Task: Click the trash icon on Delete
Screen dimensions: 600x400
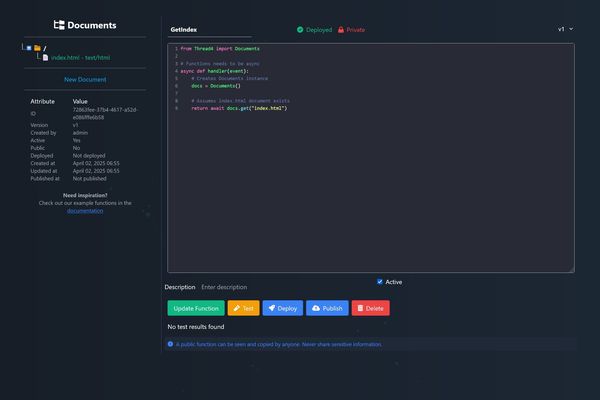Action: pyautogui.click(x=360, y=308)
